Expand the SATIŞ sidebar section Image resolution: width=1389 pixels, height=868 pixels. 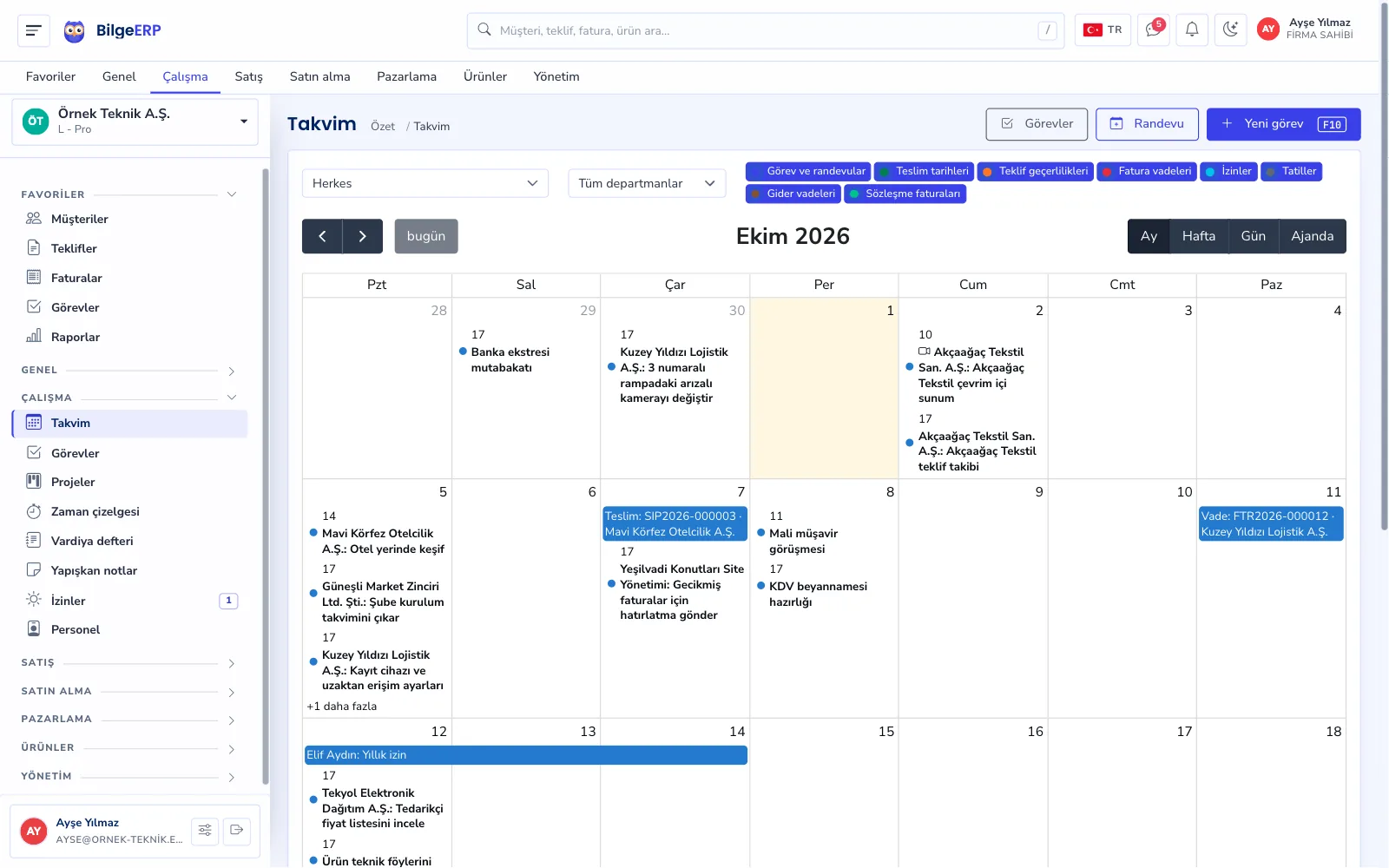pyautogui.click(x=128, y=663)
